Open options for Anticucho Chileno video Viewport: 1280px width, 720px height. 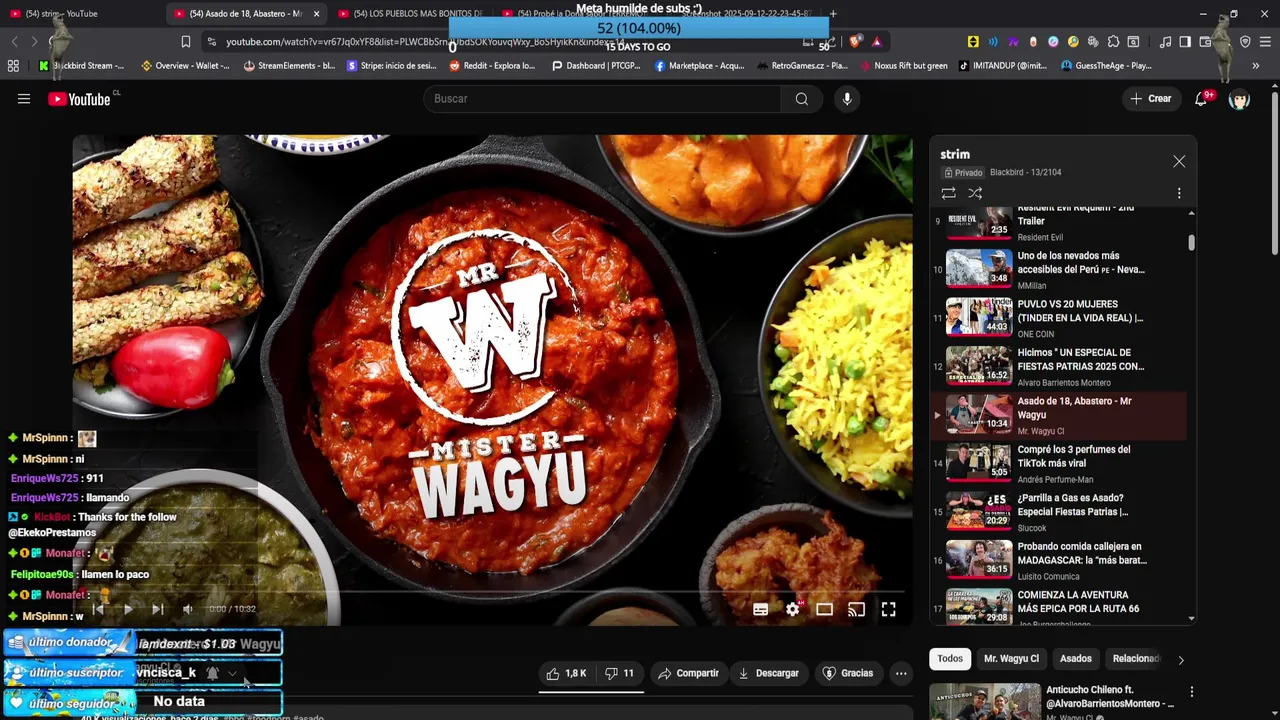click(x=1191, y=692)
